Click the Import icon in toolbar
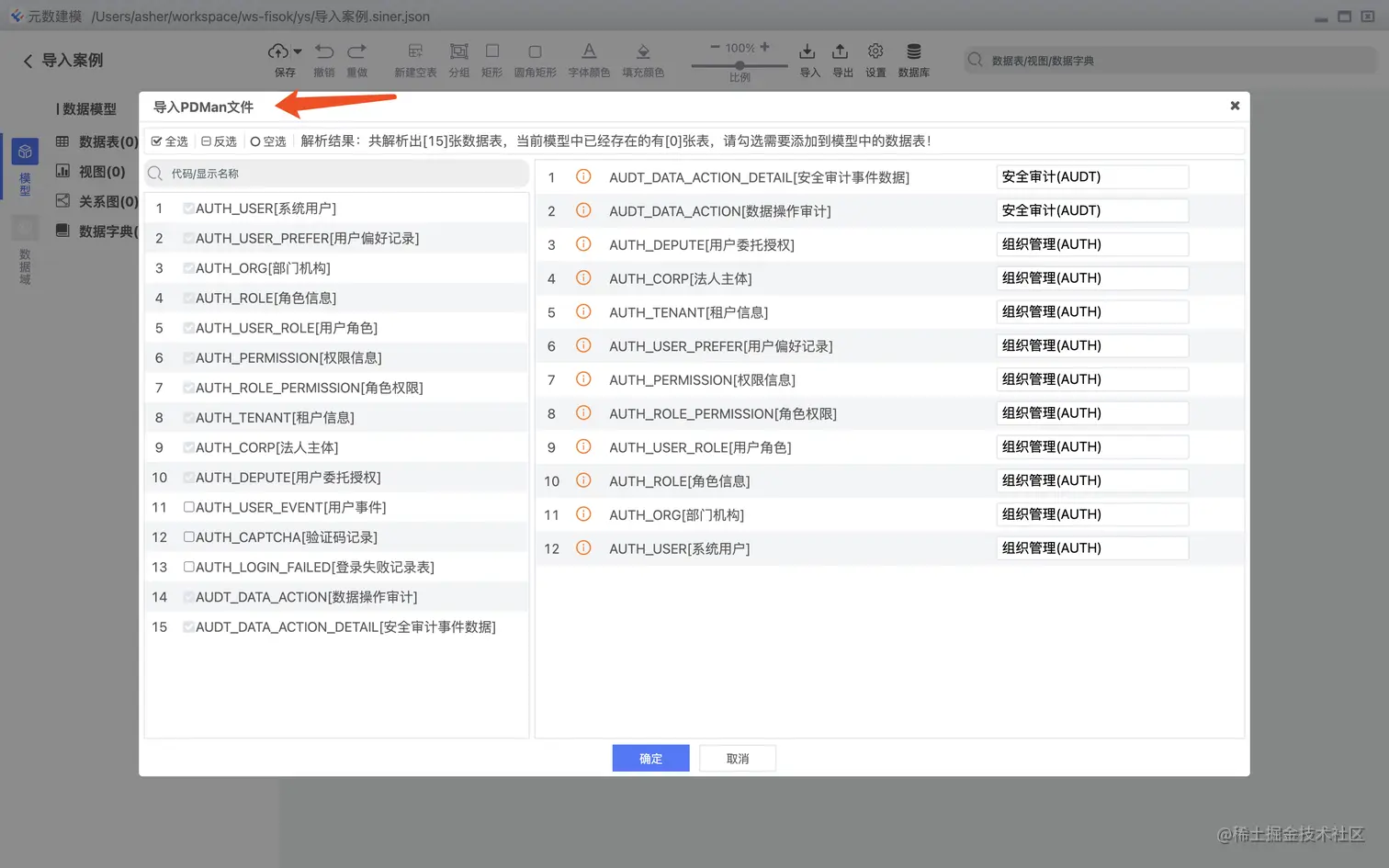This screenshot has height=868, width=1389. tap(807, 51)
